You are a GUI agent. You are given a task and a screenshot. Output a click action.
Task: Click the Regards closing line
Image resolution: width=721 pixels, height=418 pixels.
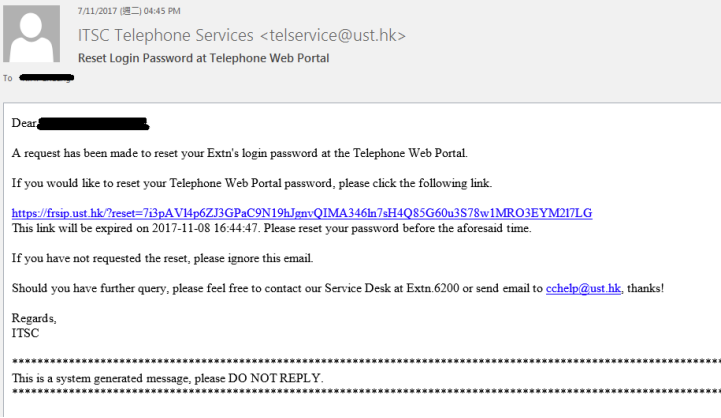[x=34, y=318]
